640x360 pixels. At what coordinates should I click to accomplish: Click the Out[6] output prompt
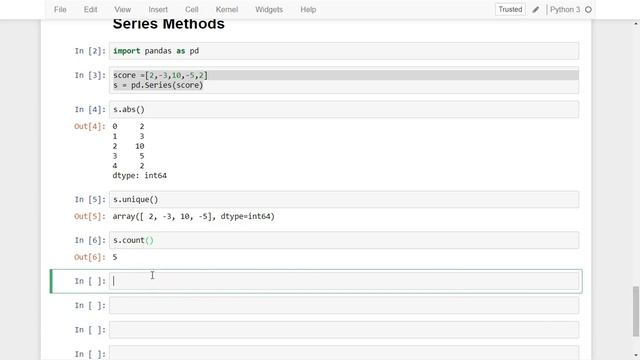click(89, 257)
